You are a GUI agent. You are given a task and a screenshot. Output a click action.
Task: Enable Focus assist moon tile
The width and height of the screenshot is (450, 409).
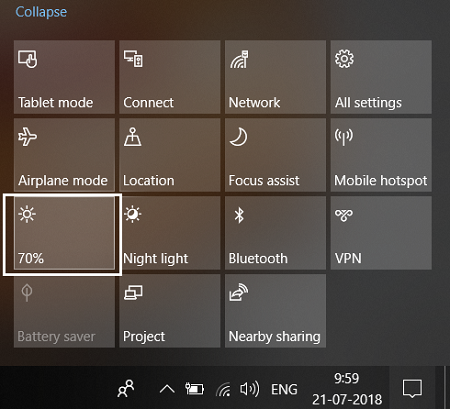click(275, 155)
